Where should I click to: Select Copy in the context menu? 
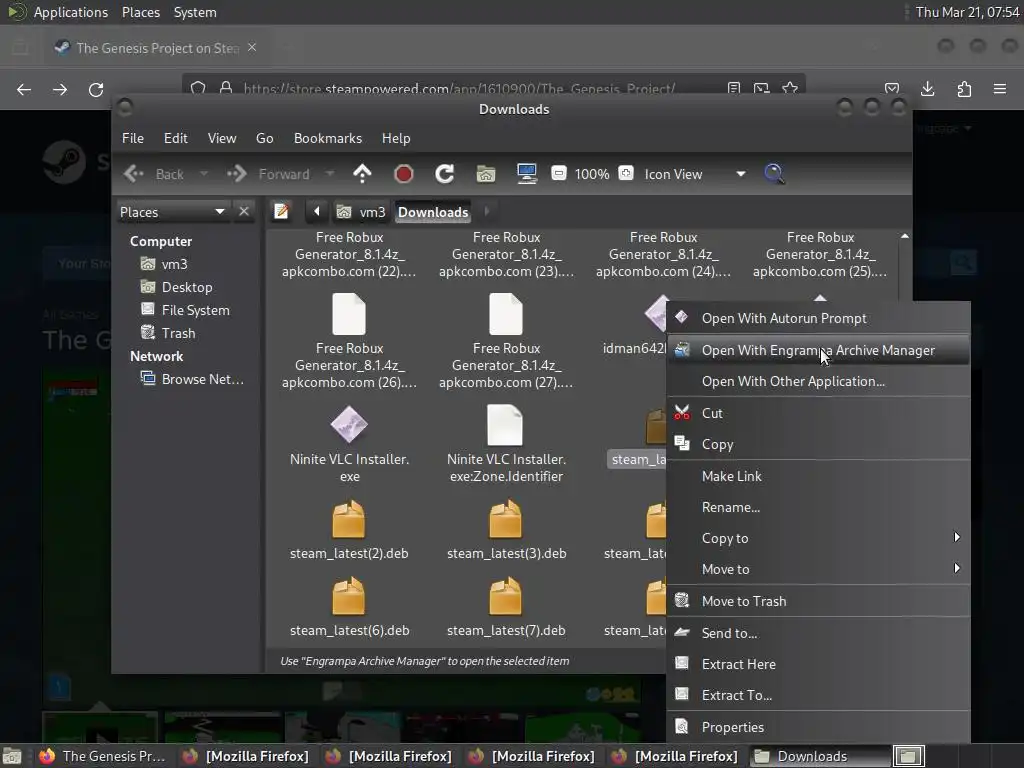[818, 444]
